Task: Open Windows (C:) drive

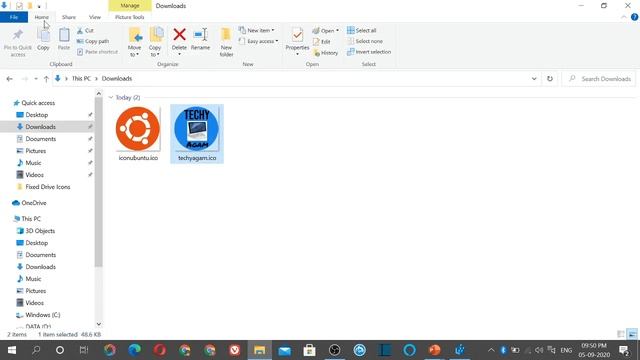Action: (42, 315)
